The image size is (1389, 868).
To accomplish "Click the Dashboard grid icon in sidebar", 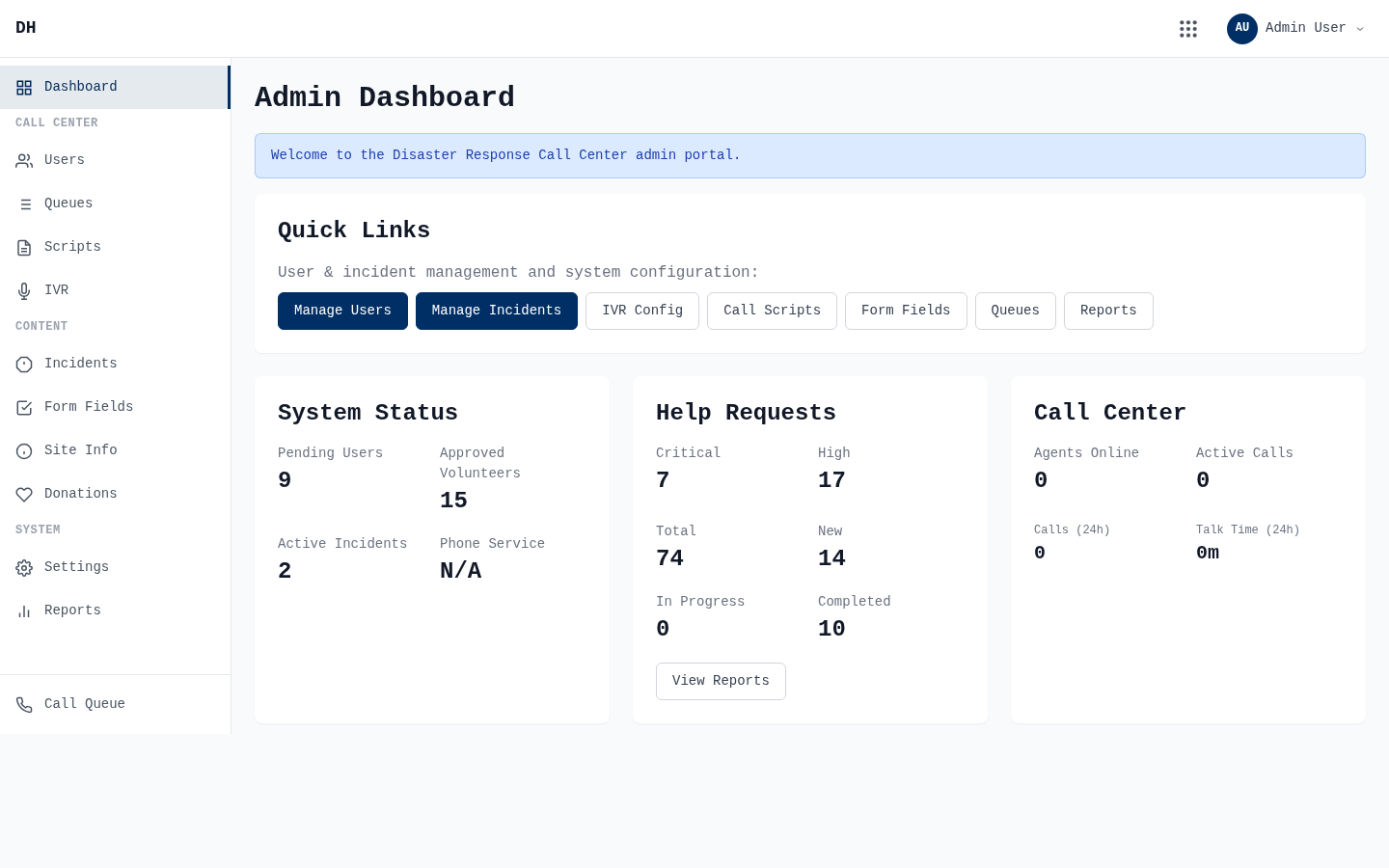I will point(24,87).
